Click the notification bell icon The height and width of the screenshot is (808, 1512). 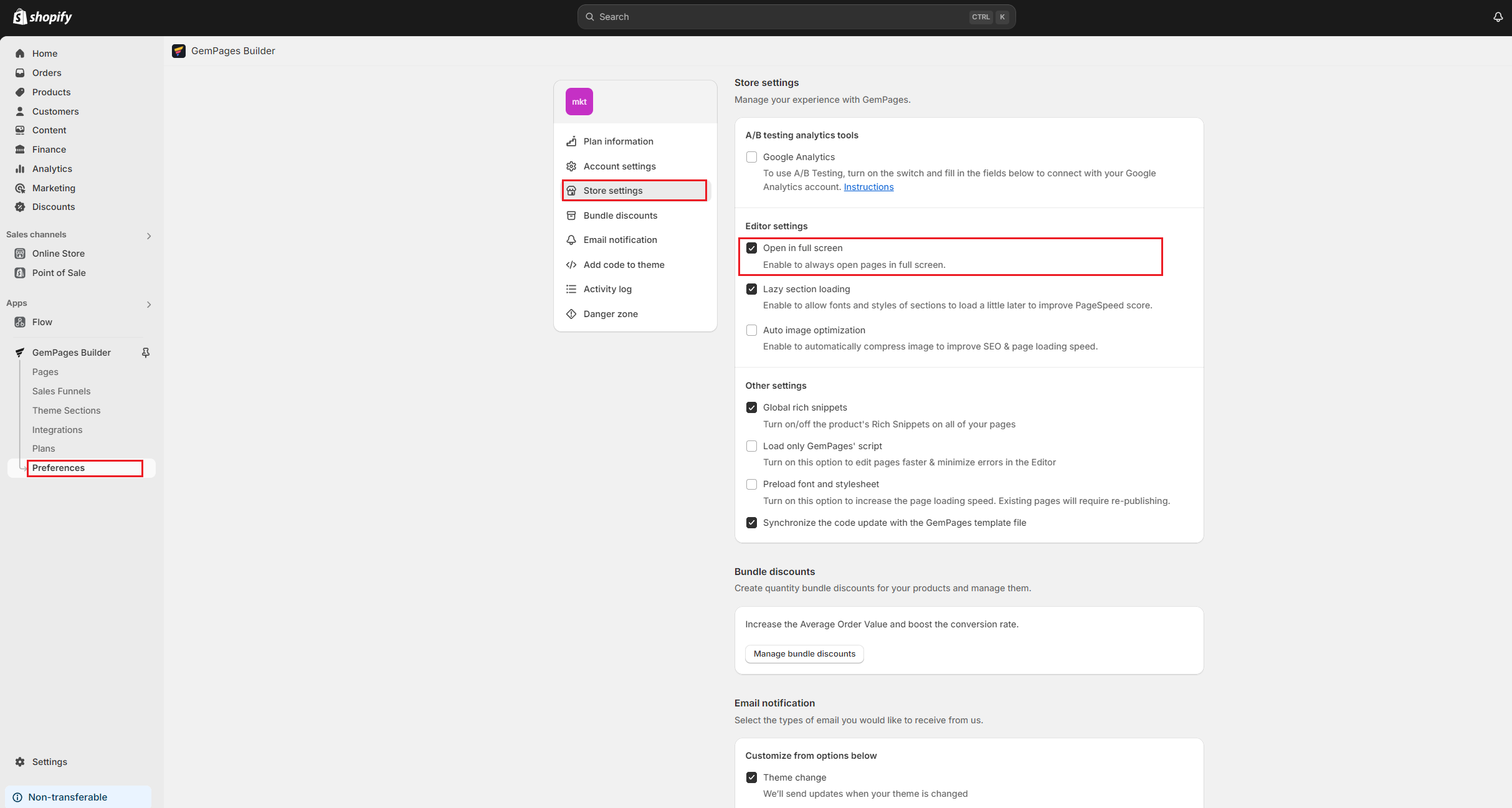tap(1498, 17)
